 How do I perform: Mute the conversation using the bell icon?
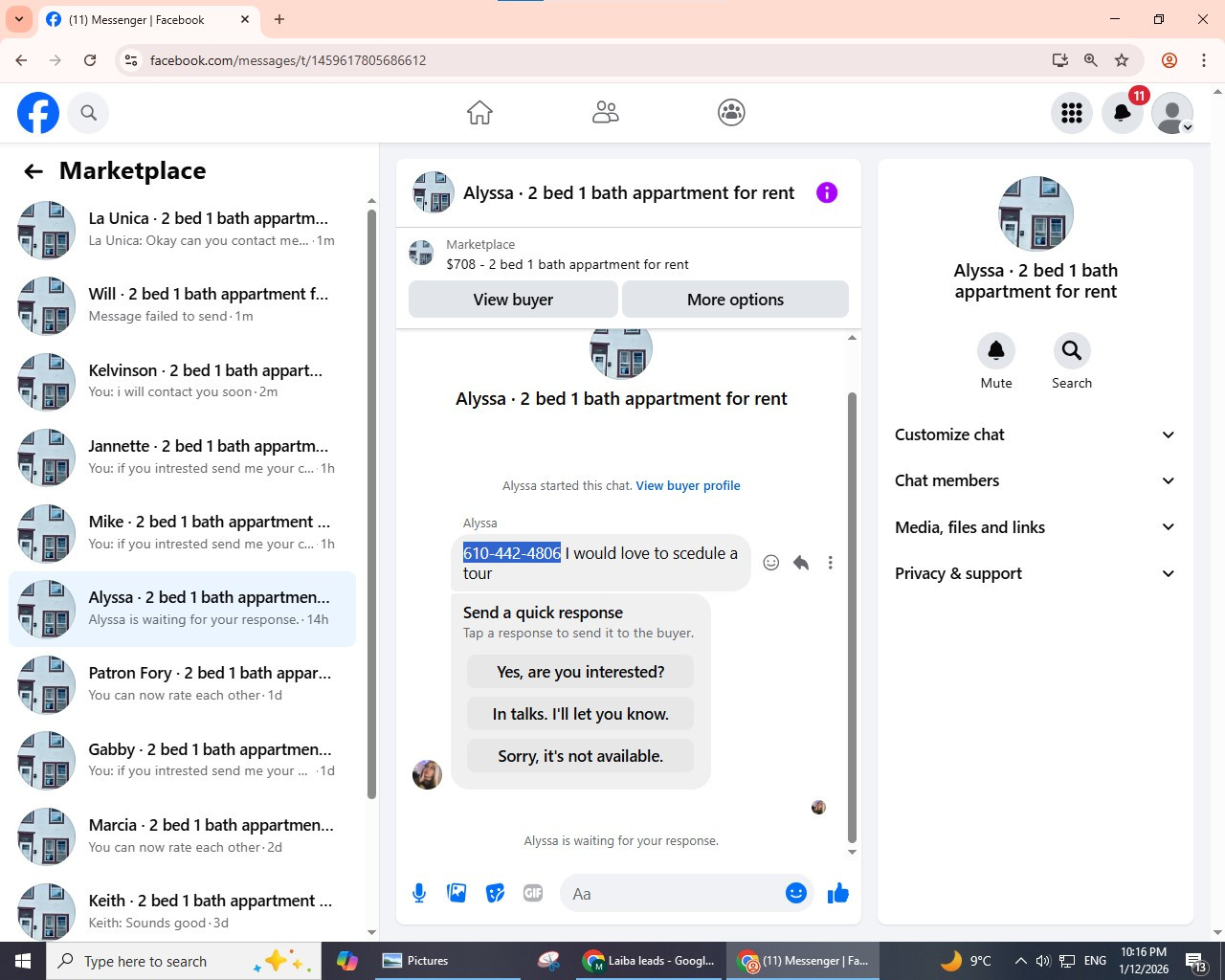tap(996, 351)
